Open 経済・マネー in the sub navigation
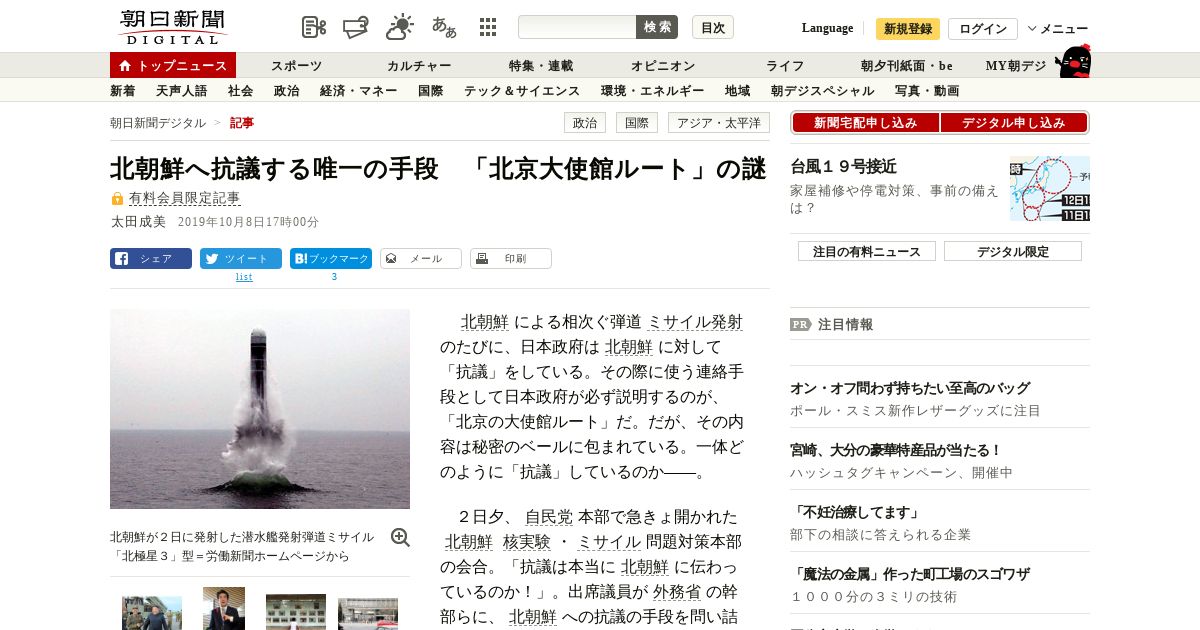1200x630 pixels. coord(359,91)
